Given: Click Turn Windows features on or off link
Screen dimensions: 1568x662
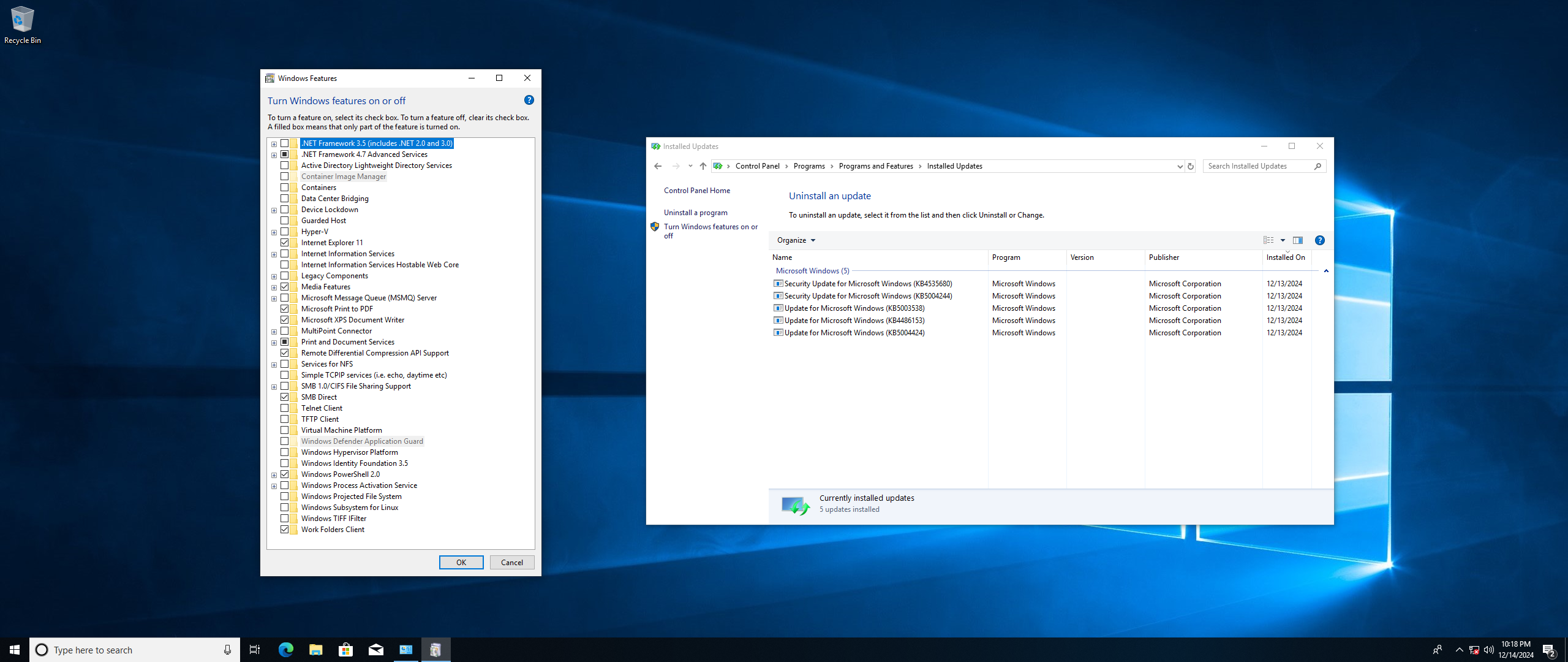Looking at the screenshot, I should (x=710, y=231).
